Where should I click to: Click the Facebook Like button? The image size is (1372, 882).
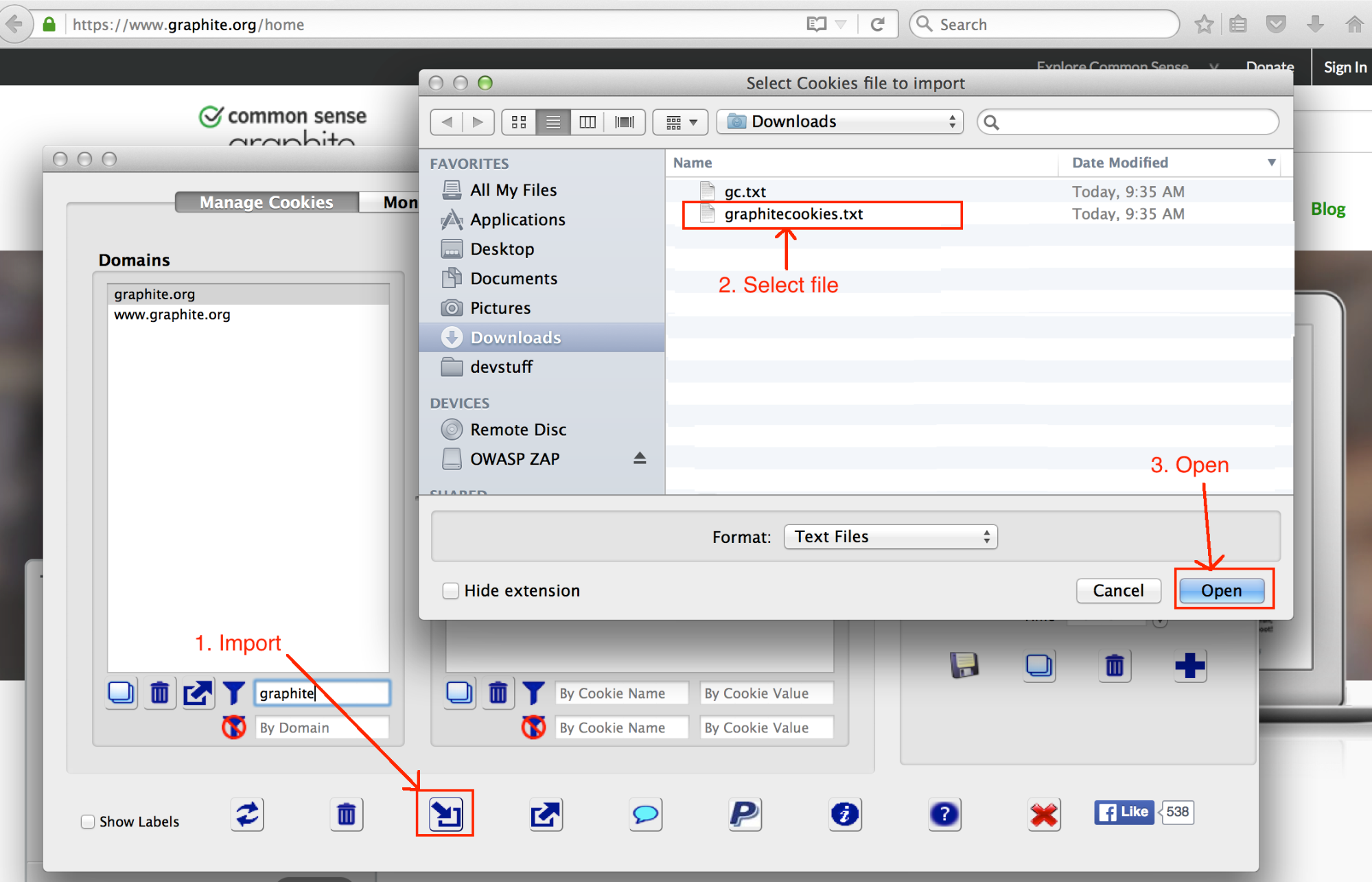[x=1124, y=812]
